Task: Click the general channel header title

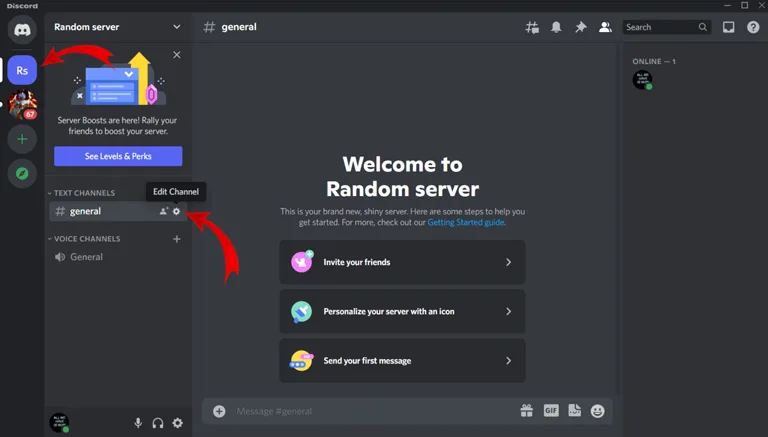Action: [x=239, y=27]
